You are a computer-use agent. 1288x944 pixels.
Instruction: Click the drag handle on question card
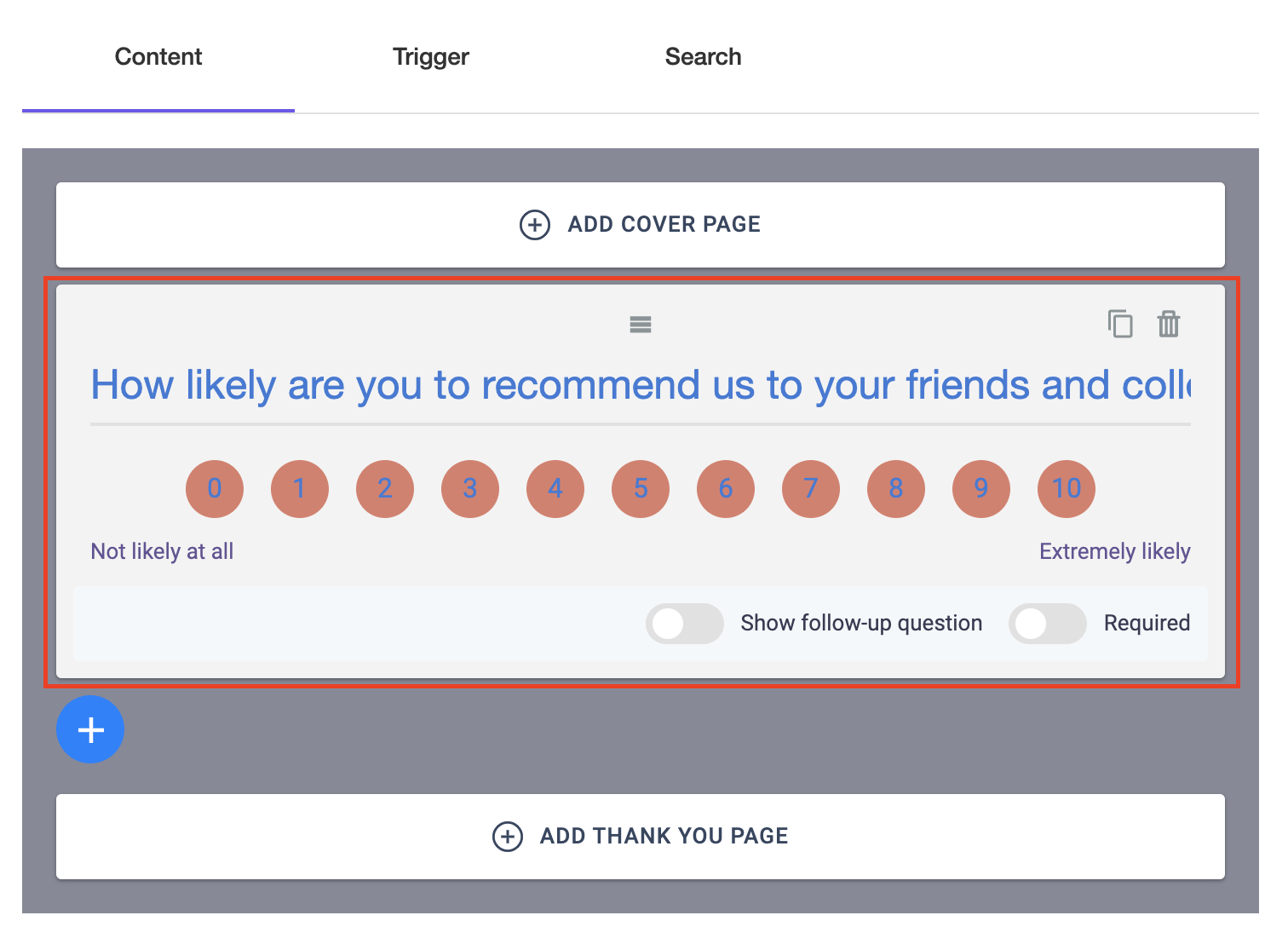(x=641, y=325)
